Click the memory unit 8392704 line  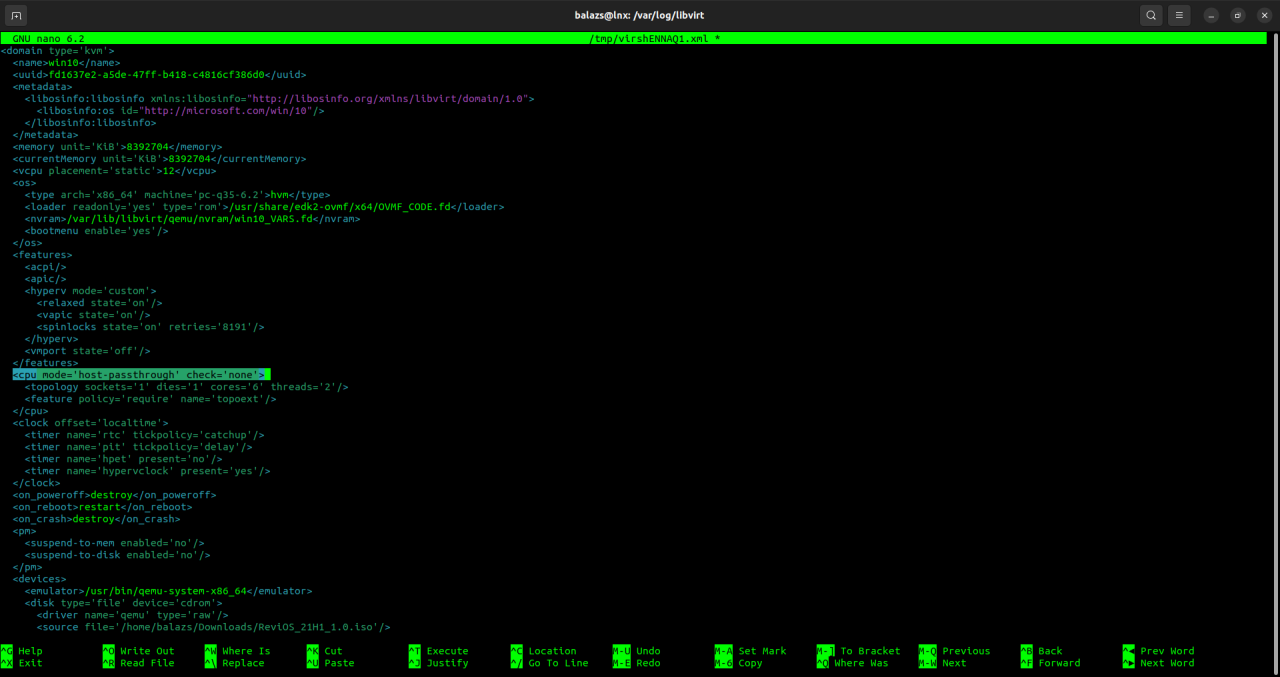(x=117, y=147)
